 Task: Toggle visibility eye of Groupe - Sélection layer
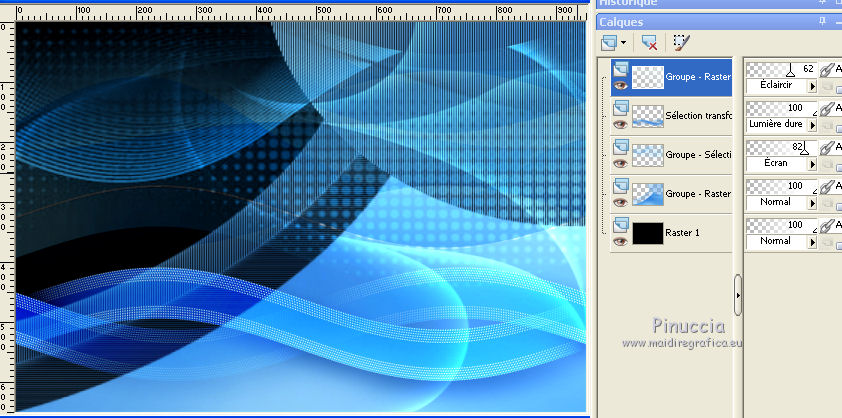pos(621,163)
